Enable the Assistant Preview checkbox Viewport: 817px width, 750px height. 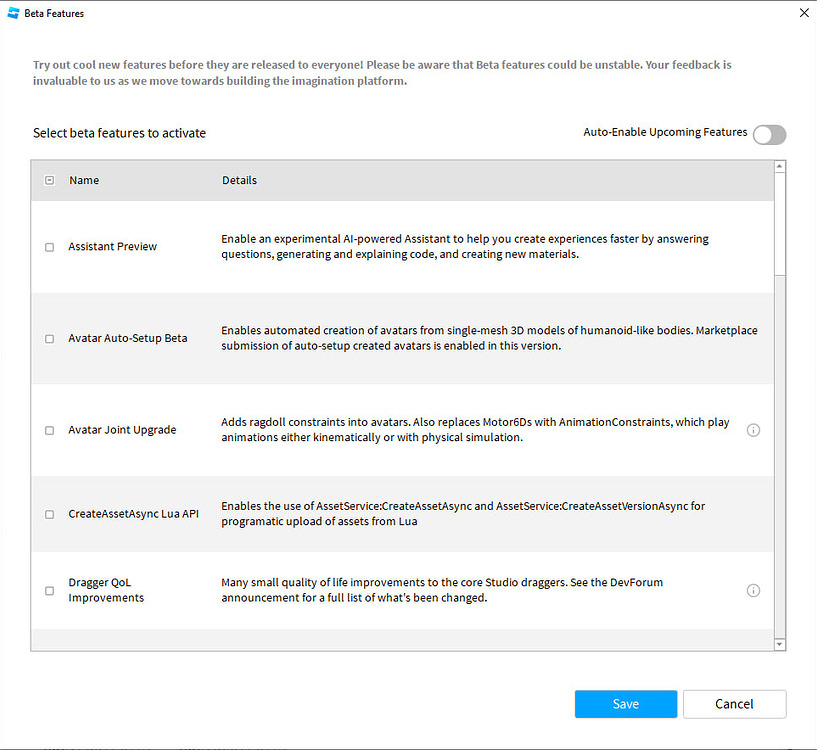(x=49, y=247)
